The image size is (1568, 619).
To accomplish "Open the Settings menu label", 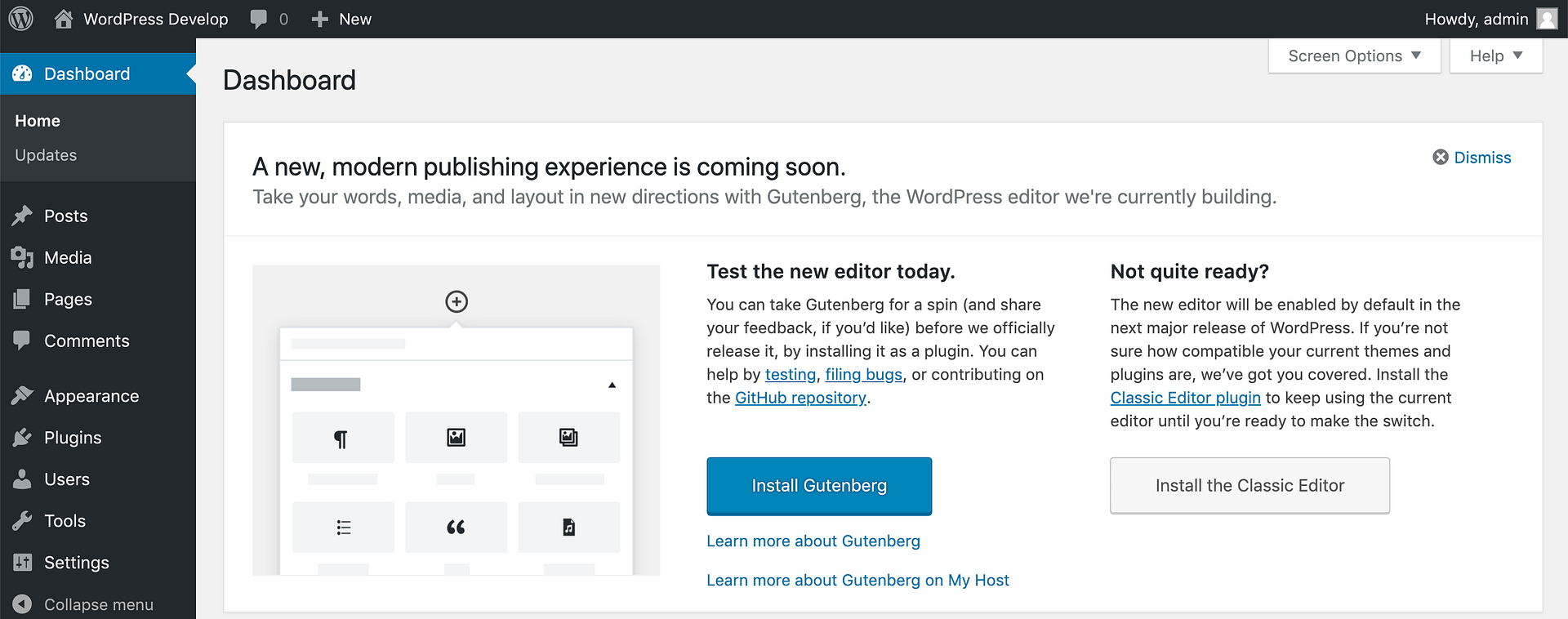I will pyautogui.click(x=77, y=563).
